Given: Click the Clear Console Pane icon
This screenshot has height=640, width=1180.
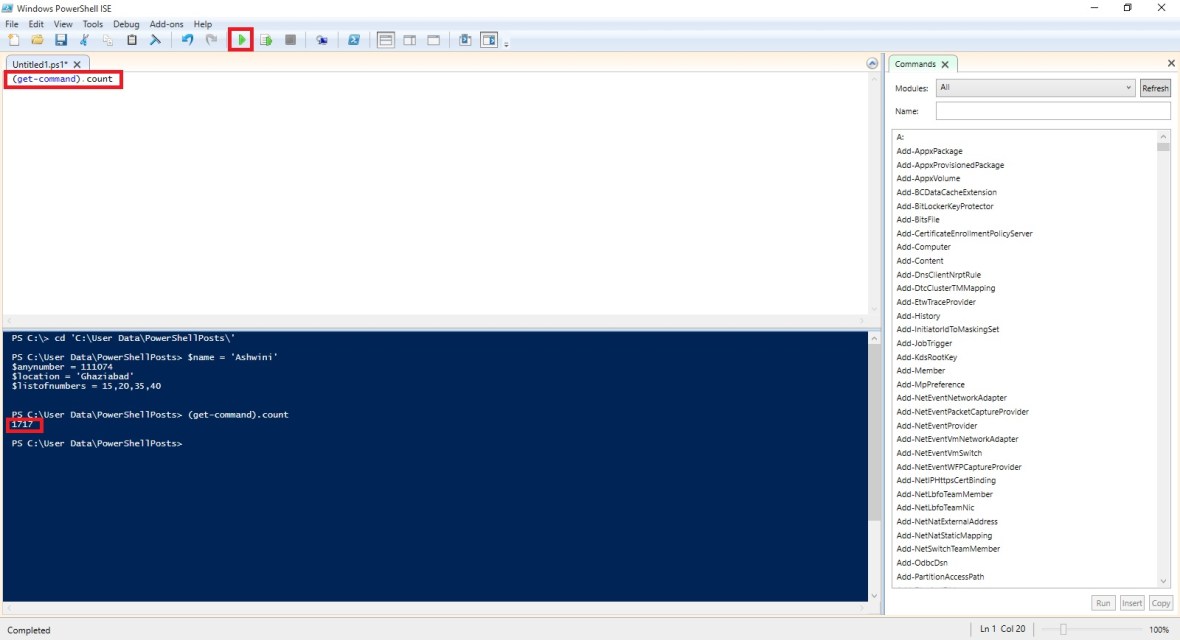Looking at the screenshot, I should point(155,40).
